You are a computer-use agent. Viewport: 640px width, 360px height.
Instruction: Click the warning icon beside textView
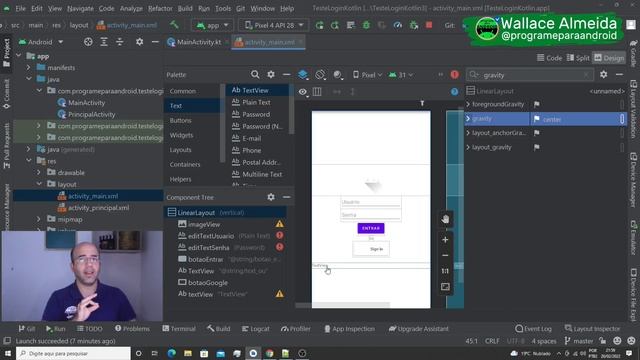(x=280, y=294)
